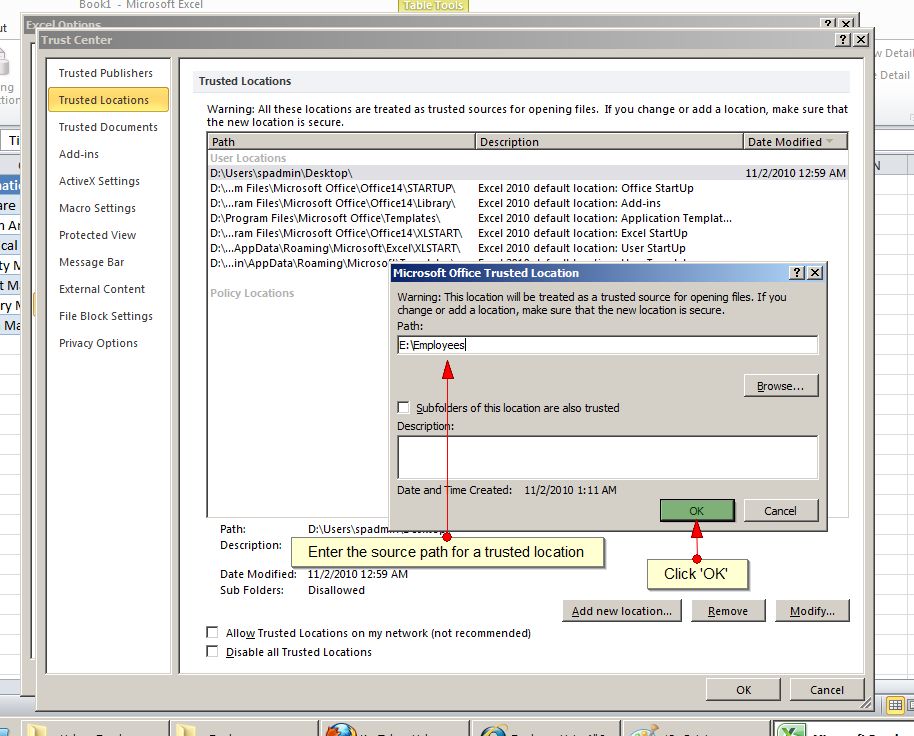
Task: Go to Add-ins settings
Action: 79,154
